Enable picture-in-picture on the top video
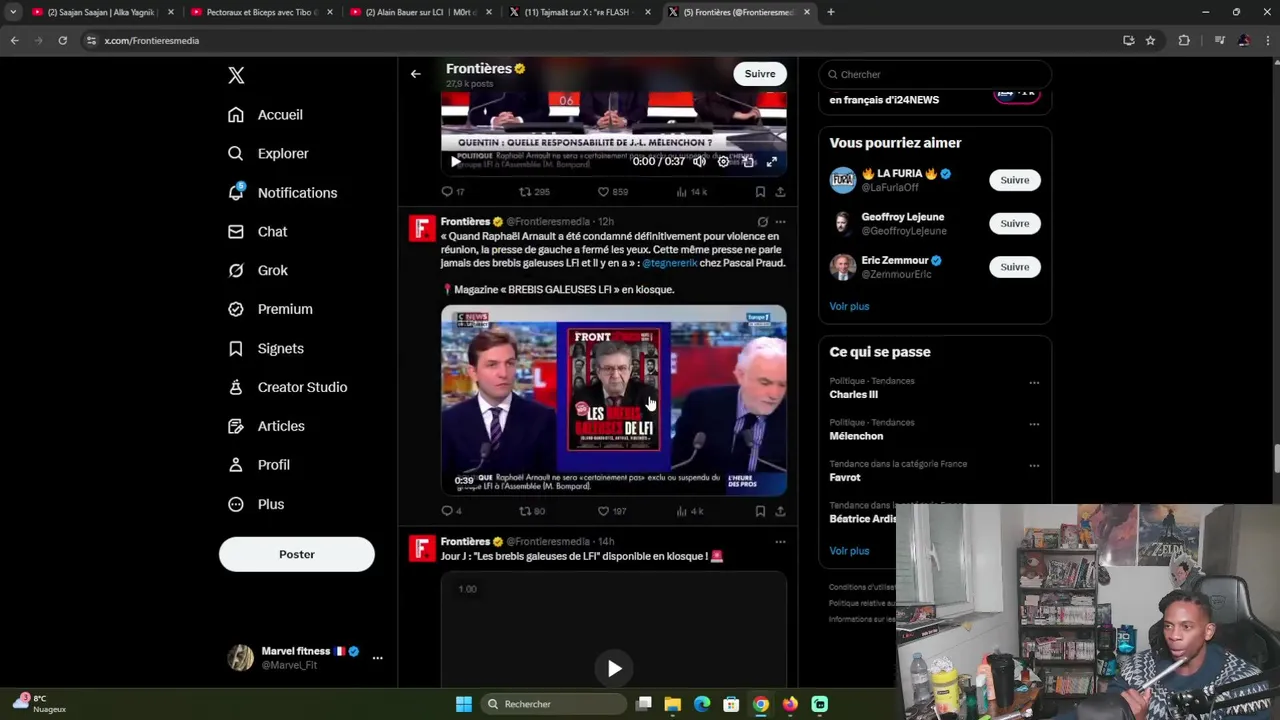Image resolution: width=1280 pixels, height=720 pixels. [x=747, y=161]
